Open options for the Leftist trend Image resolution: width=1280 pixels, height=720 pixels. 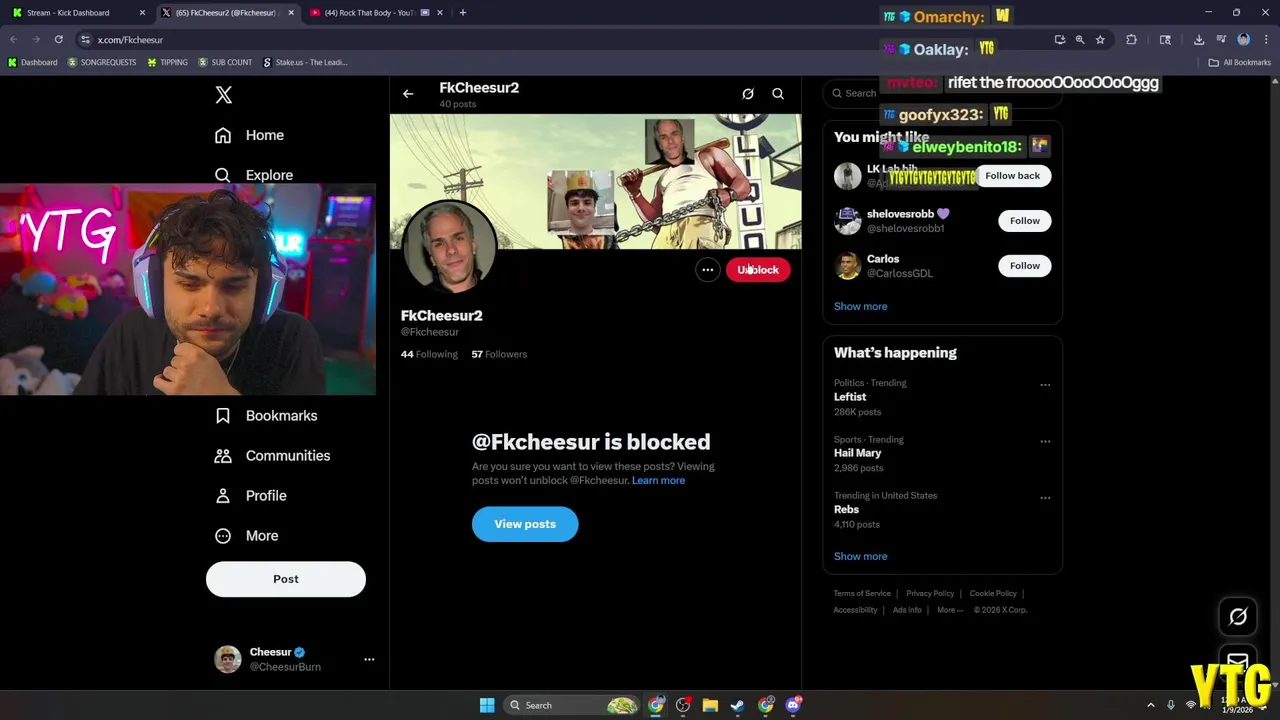(1045, 385)
